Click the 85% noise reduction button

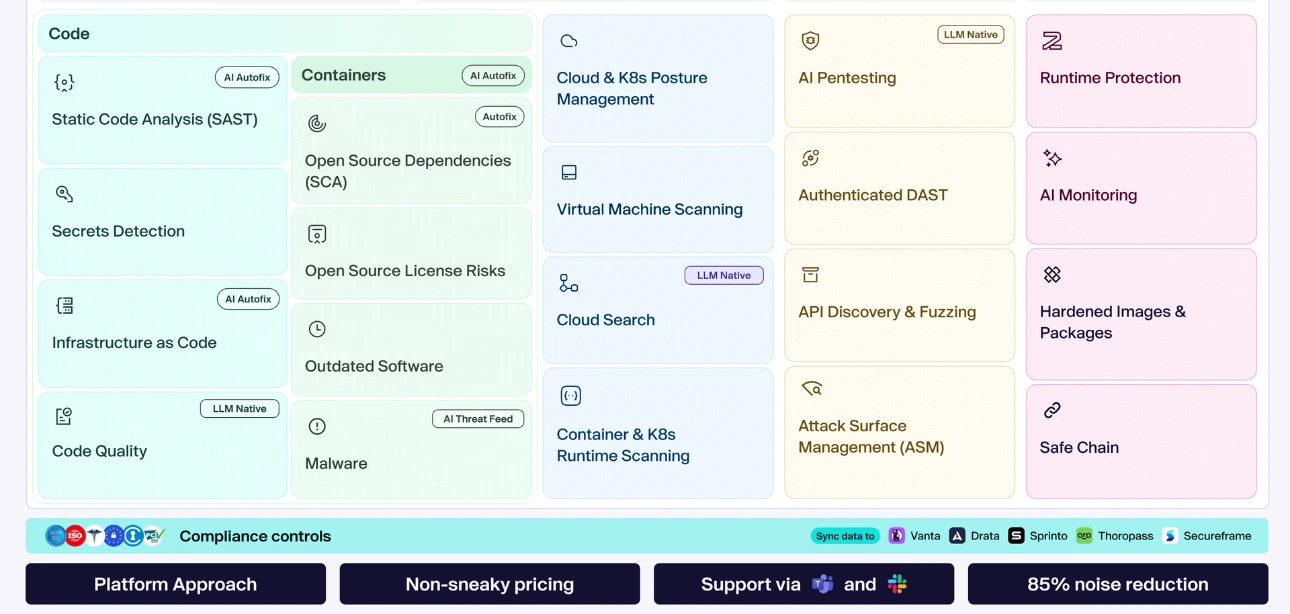tap(1117, 584)
